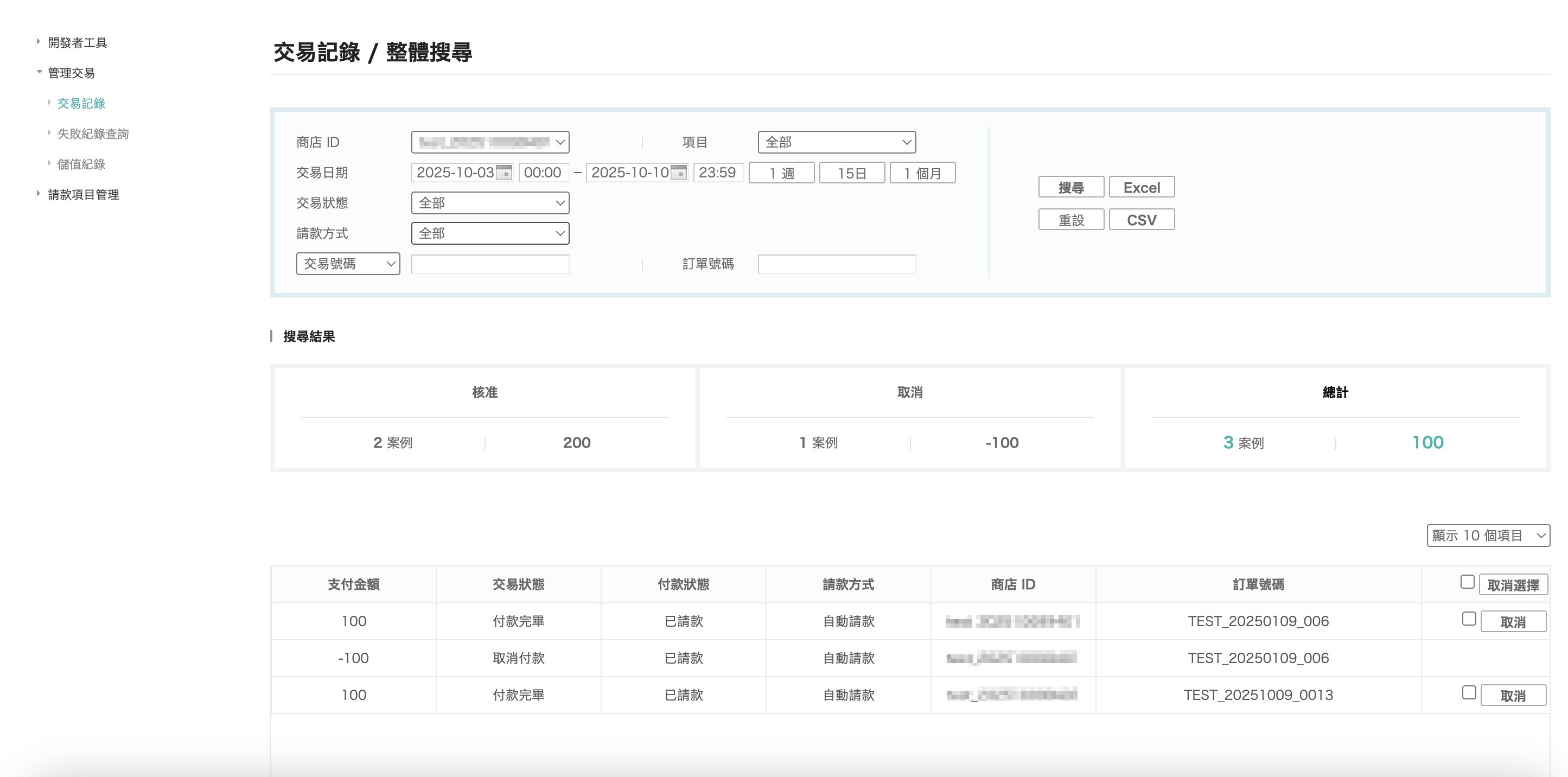Expand the 開發者工具 sidebar arrow
This screenshot has width=1568, height=777.
tap(39, 42)
